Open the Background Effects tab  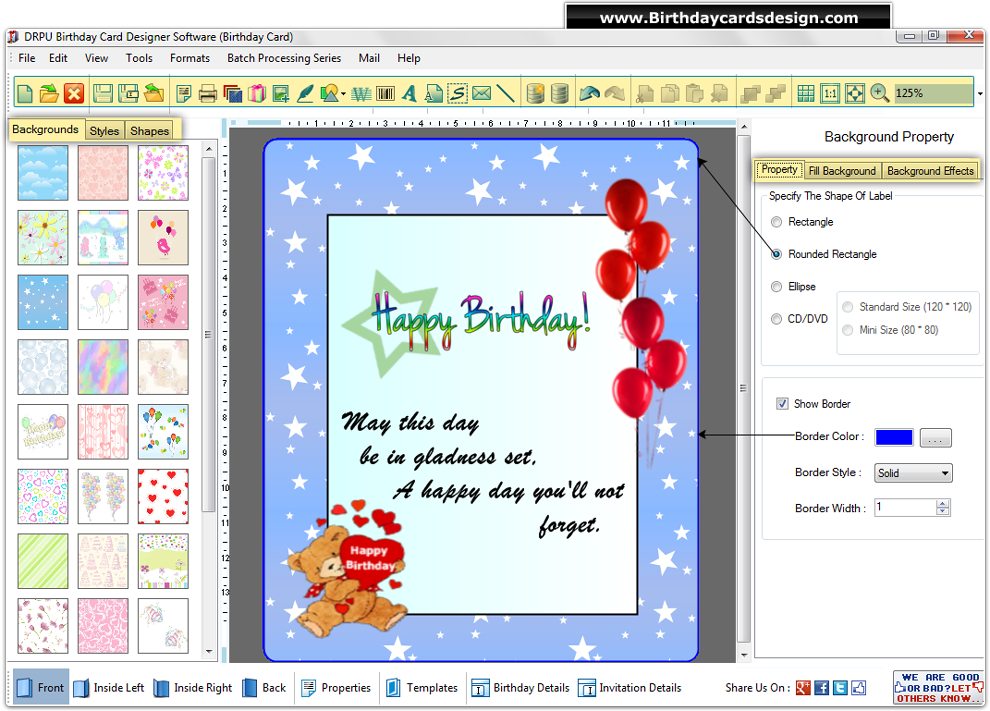[x=930, y=170]
